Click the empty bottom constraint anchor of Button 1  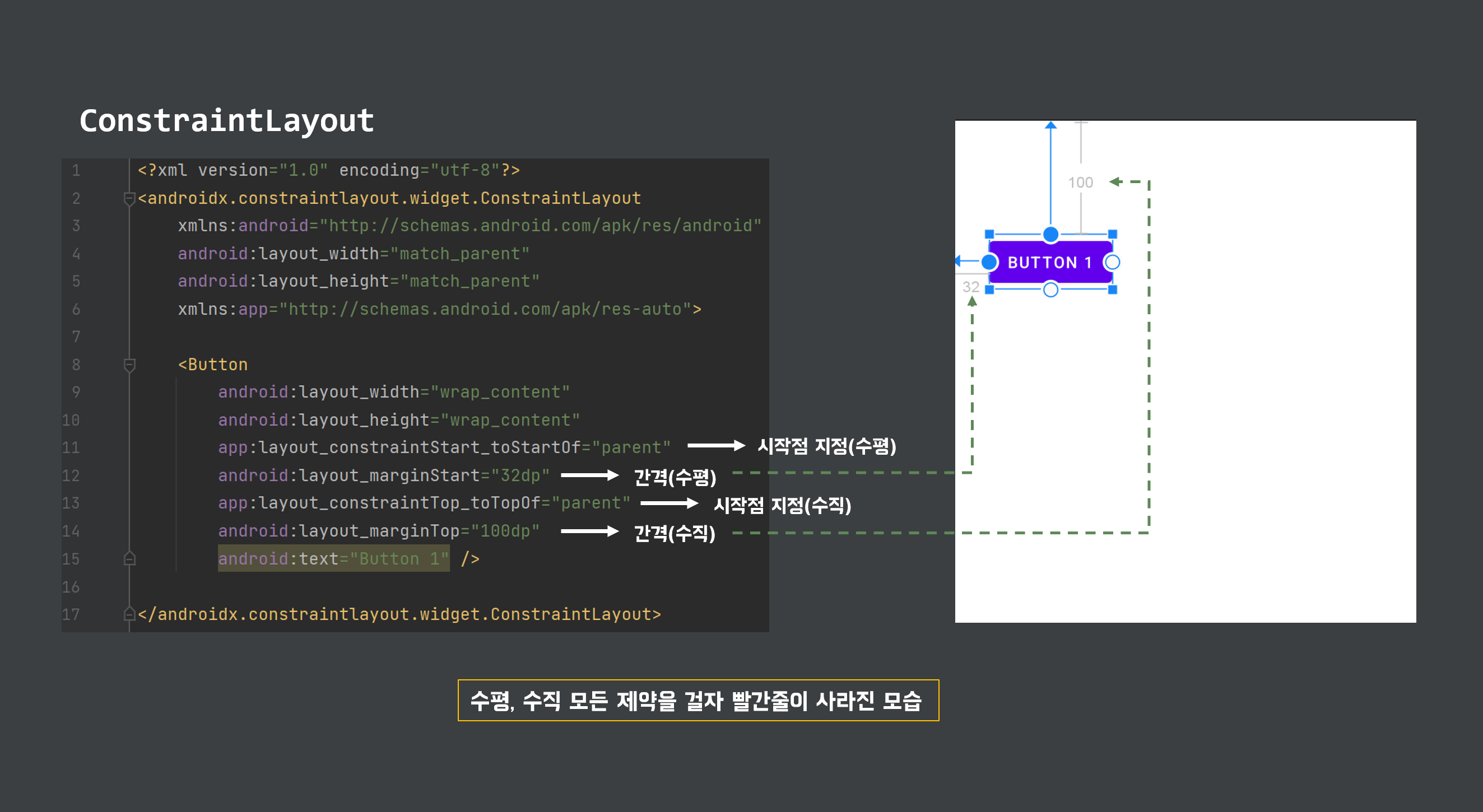1050,290
